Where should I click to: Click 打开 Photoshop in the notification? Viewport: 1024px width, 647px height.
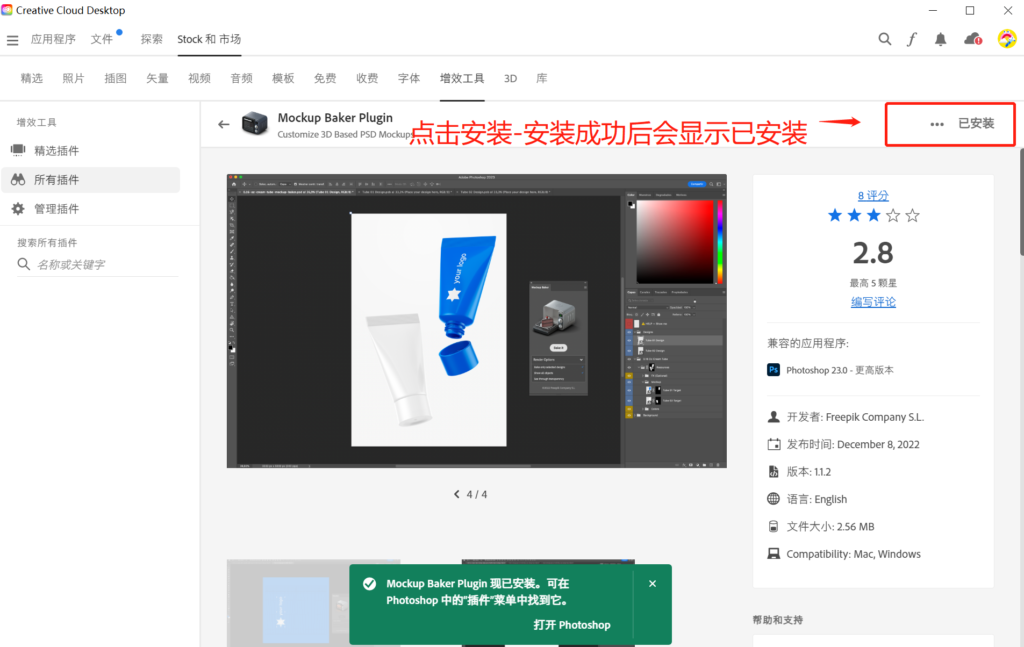click(x=571, y=625)
